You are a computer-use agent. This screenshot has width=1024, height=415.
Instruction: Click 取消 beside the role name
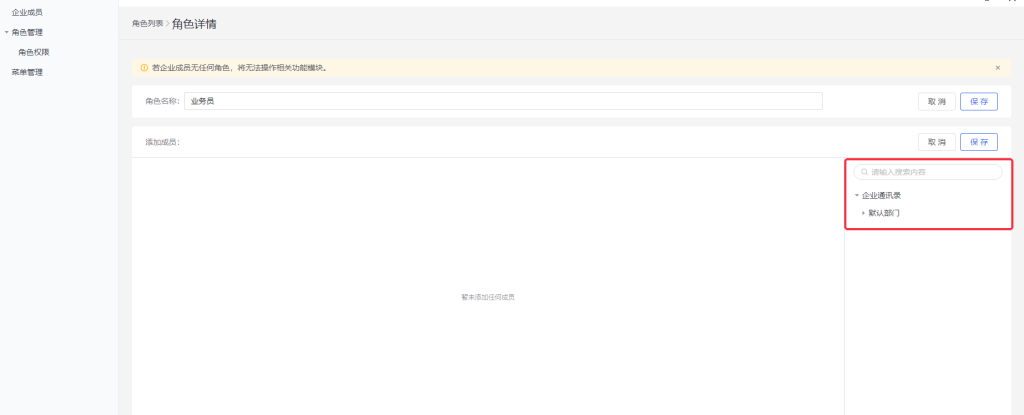pos(936,101)
